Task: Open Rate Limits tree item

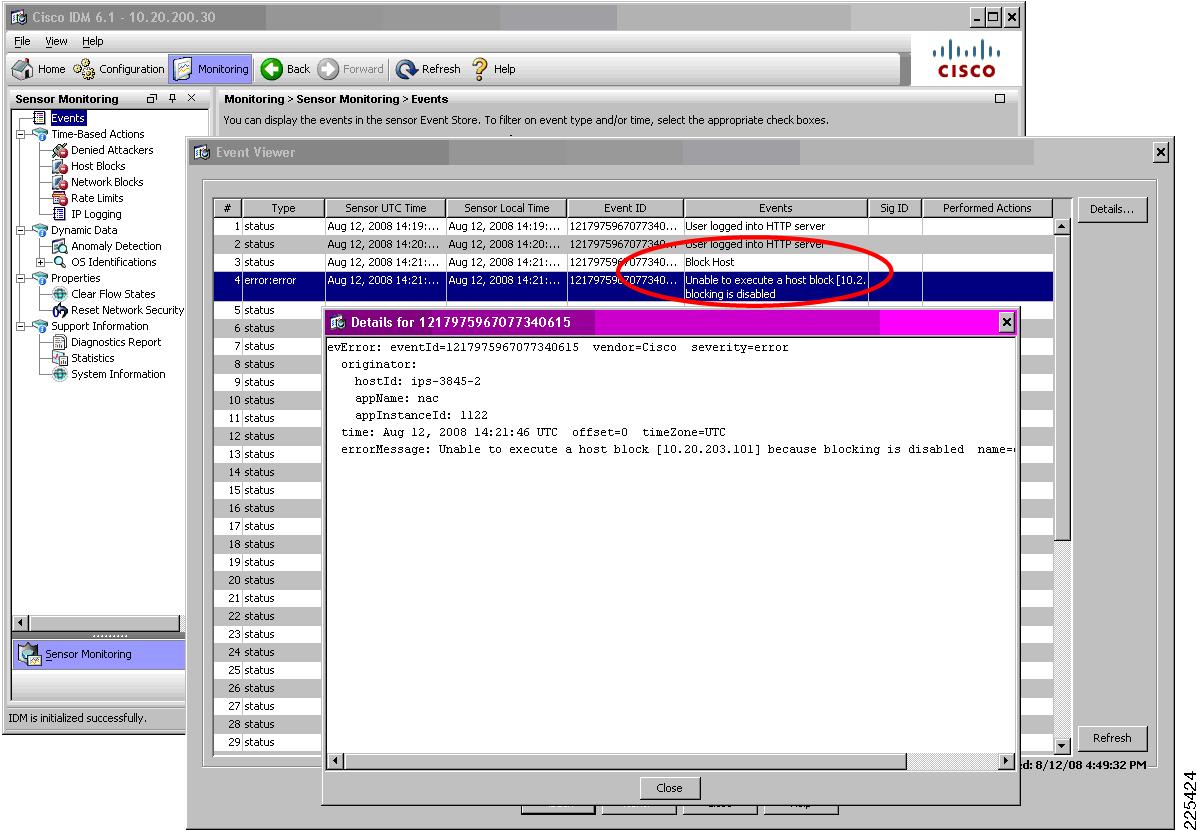Action: 97,198
